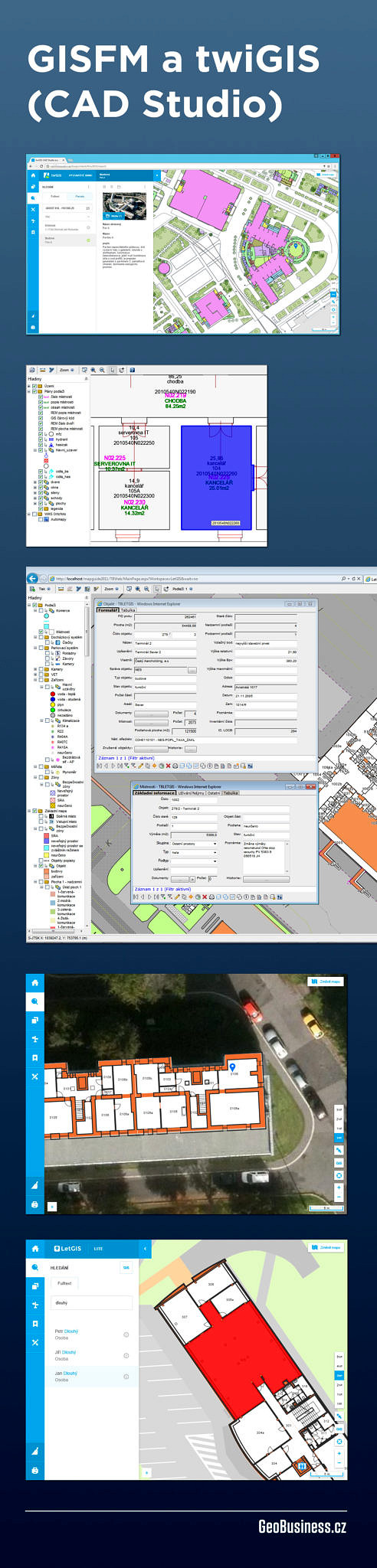Click Home icon in top twiGIS sidebar
The width and height of the screenshot is (377, 1568).
pyautogui.click(x=33, y=175)
